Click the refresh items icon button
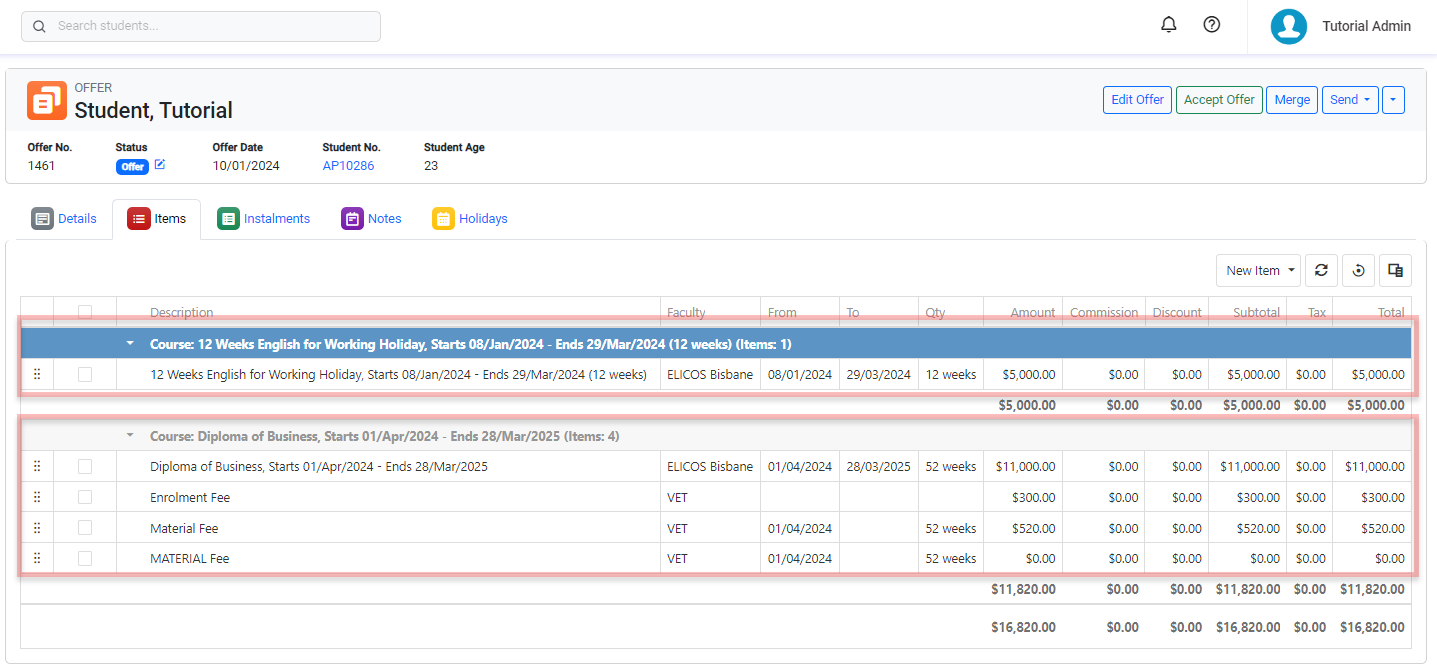The image size is (1437, 672). pos(1321,270)
